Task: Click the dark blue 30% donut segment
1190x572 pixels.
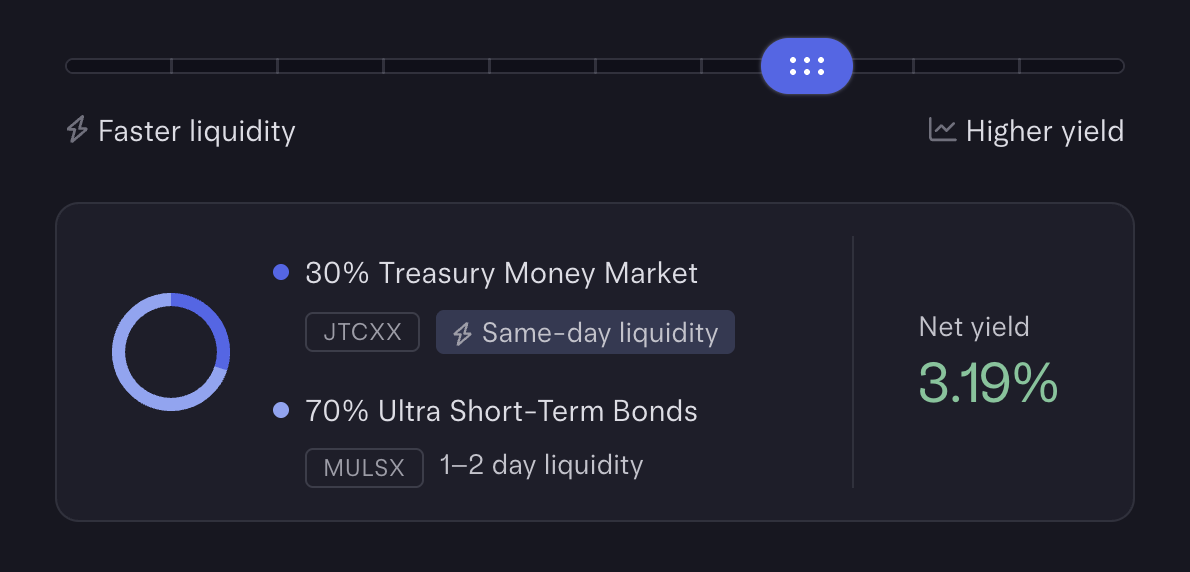Action: pos(214,324)
